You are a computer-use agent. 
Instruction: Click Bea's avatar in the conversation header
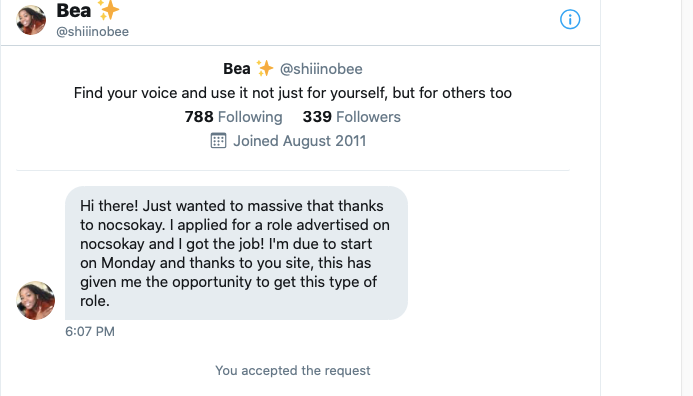tap(31, 20)
